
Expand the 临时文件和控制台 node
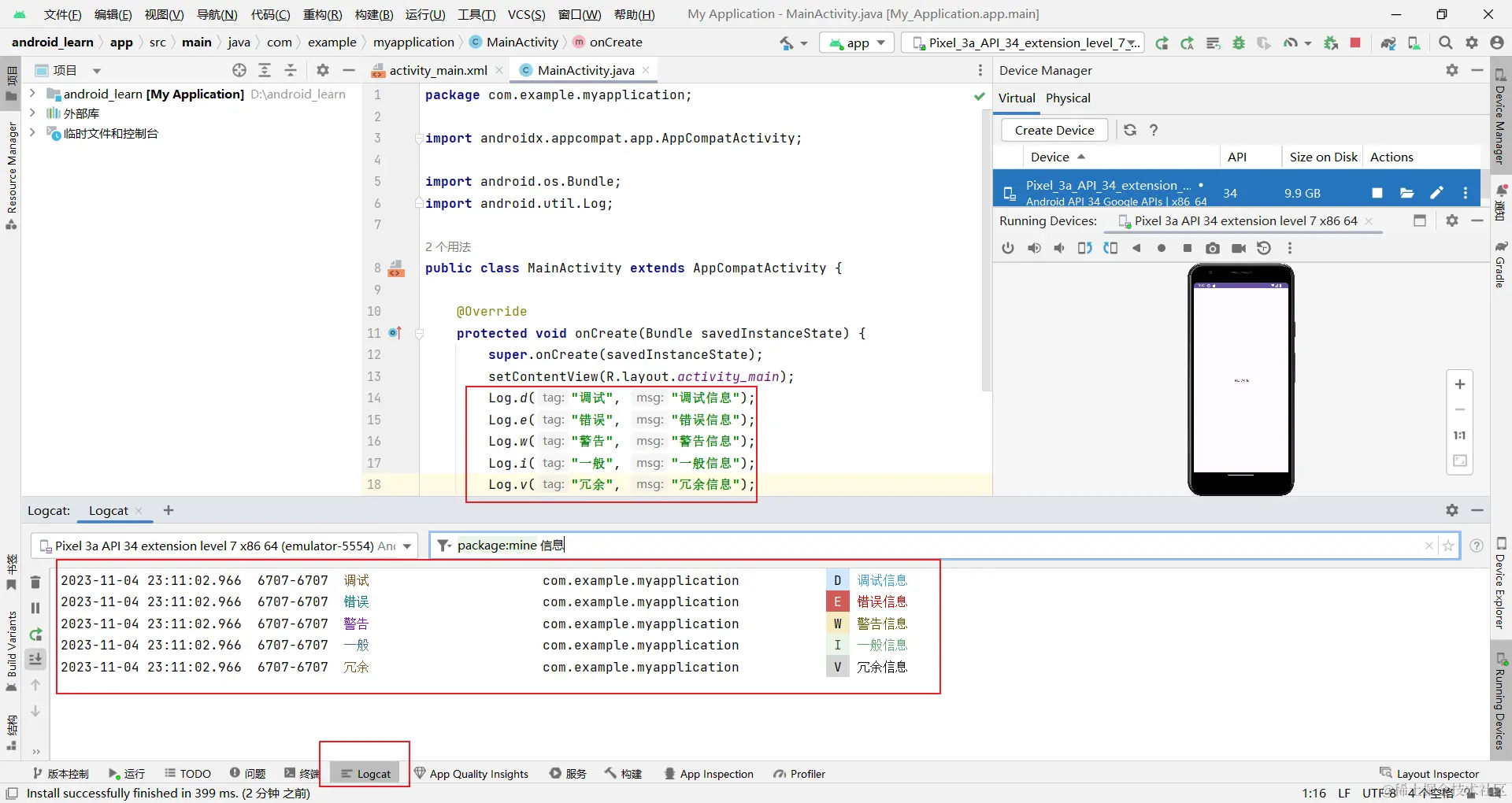click(32, 133)
